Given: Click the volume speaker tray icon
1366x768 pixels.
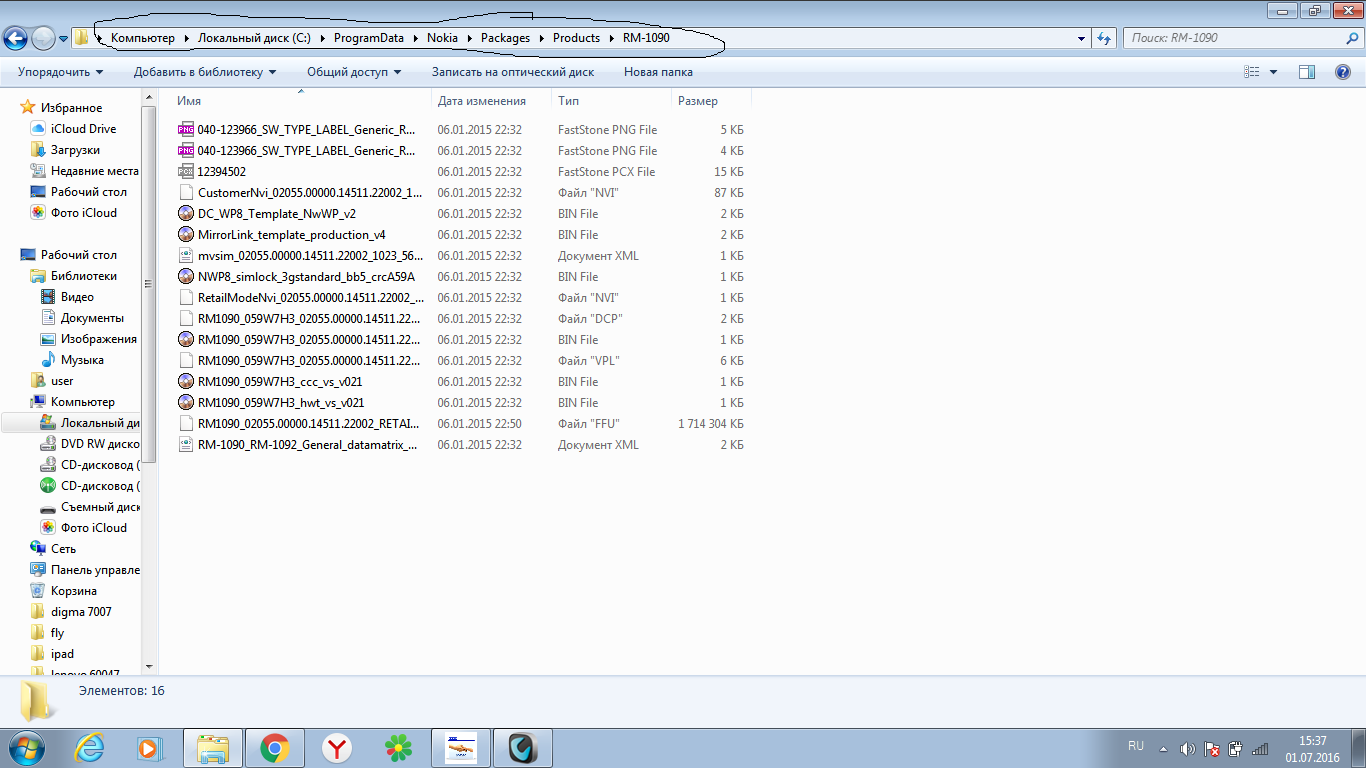Looking at the screenshot, I should (x=1187, y=748).
